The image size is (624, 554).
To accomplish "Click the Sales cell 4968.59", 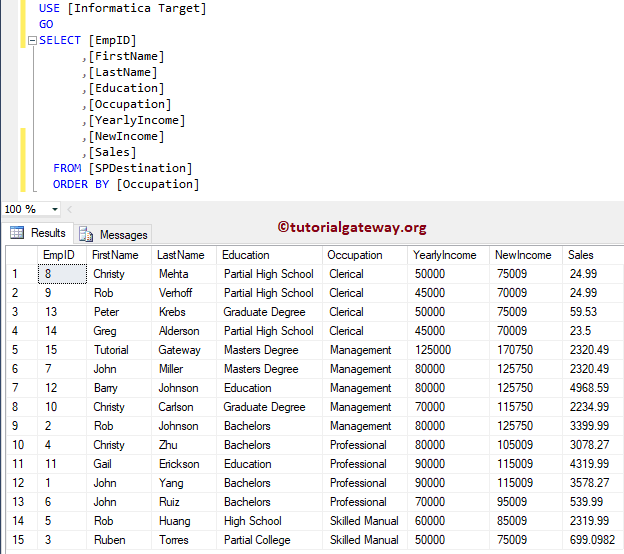I will tap(593, 388).
